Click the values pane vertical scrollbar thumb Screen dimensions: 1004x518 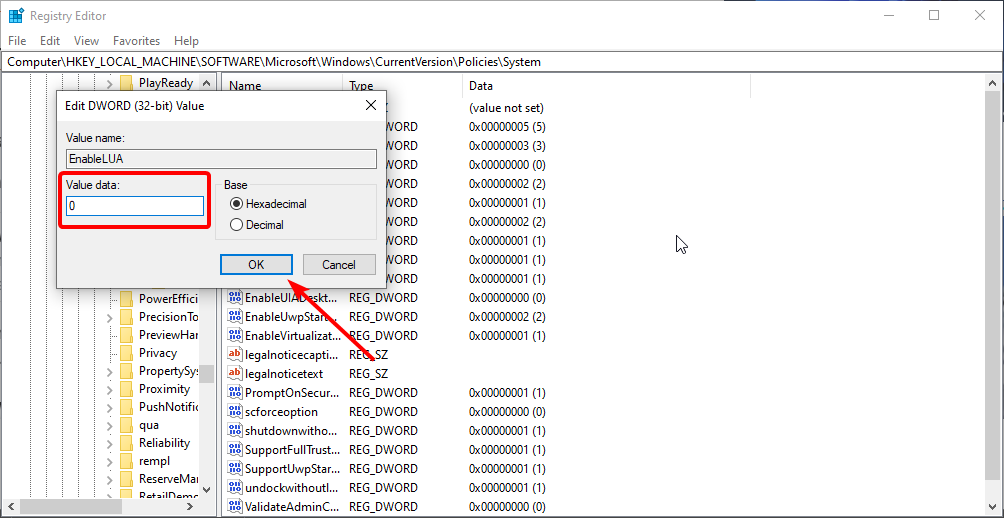click(992, 285)
